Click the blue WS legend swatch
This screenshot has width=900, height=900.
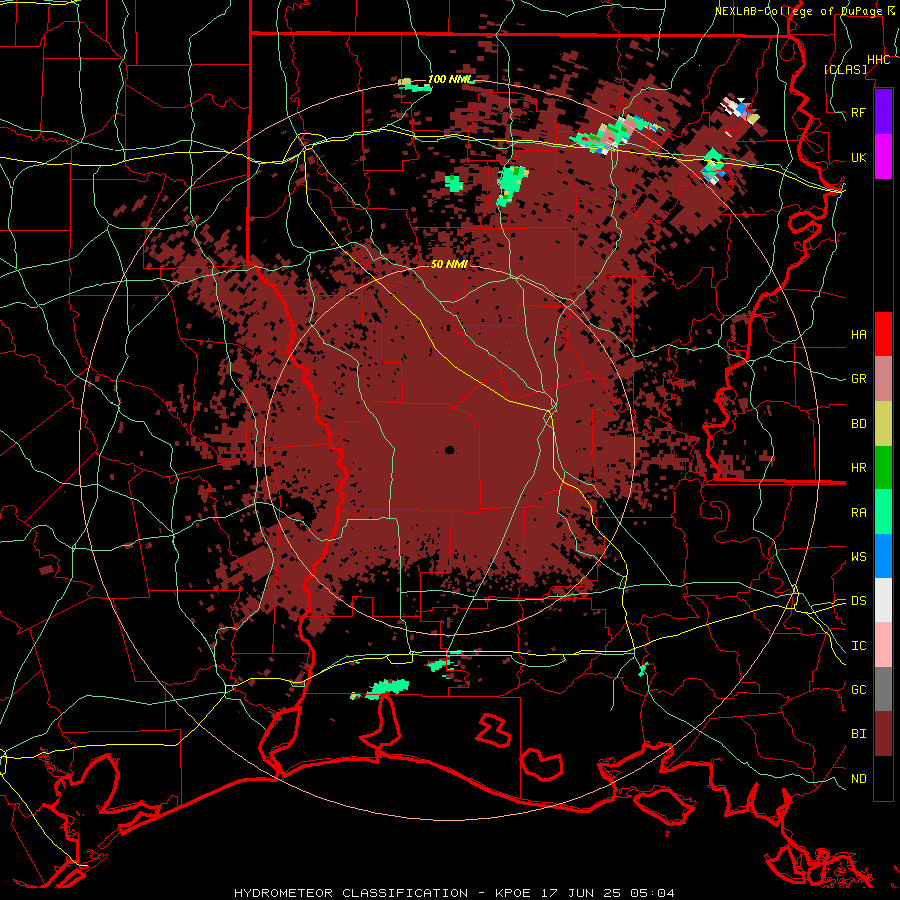pyautogui.click(x=883, y=556)
